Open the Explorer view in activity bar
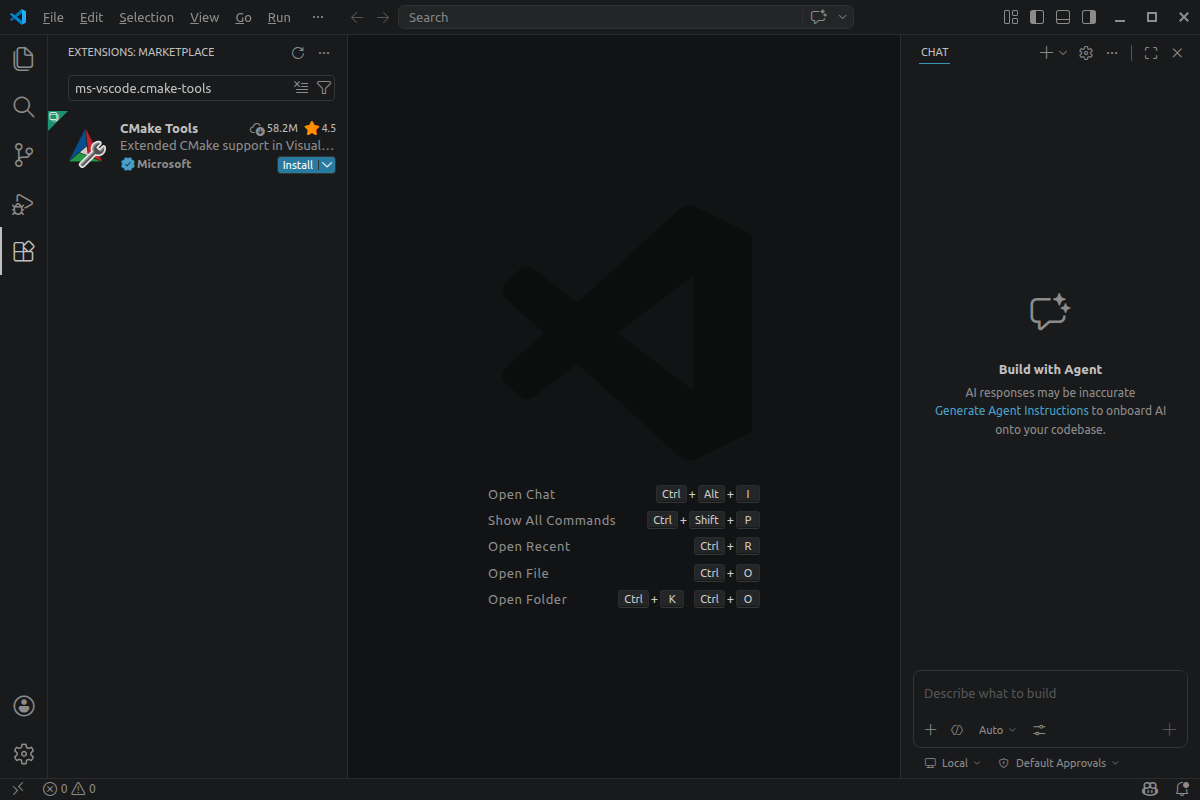1200x800 pixels. coord(24,59)
